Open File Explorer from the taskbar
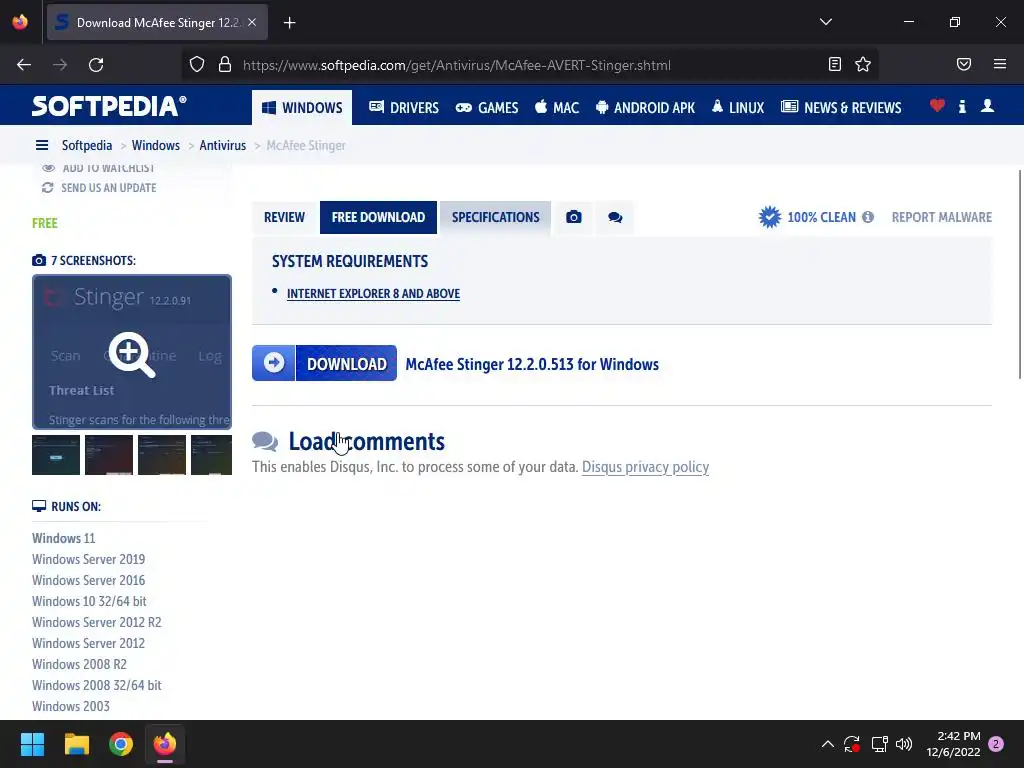 pos(76,744)
